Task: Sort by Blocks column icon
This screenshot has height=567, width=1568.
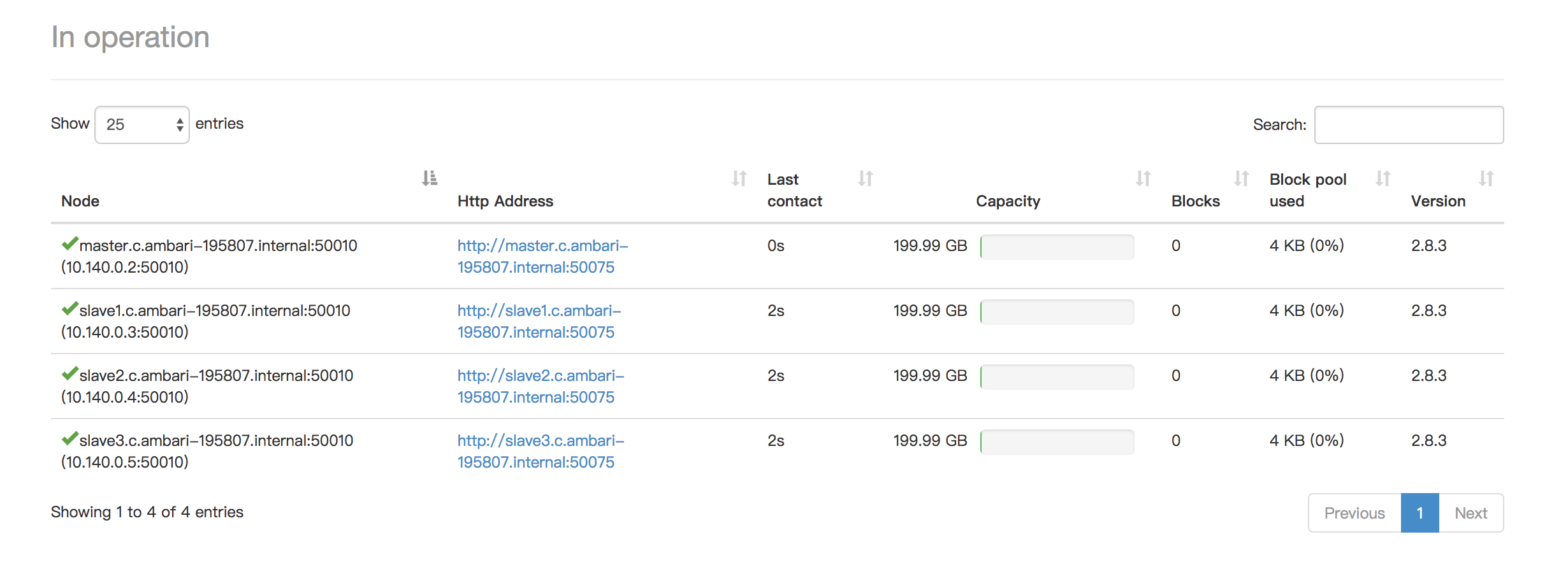Action: [x=1242, y=178]
